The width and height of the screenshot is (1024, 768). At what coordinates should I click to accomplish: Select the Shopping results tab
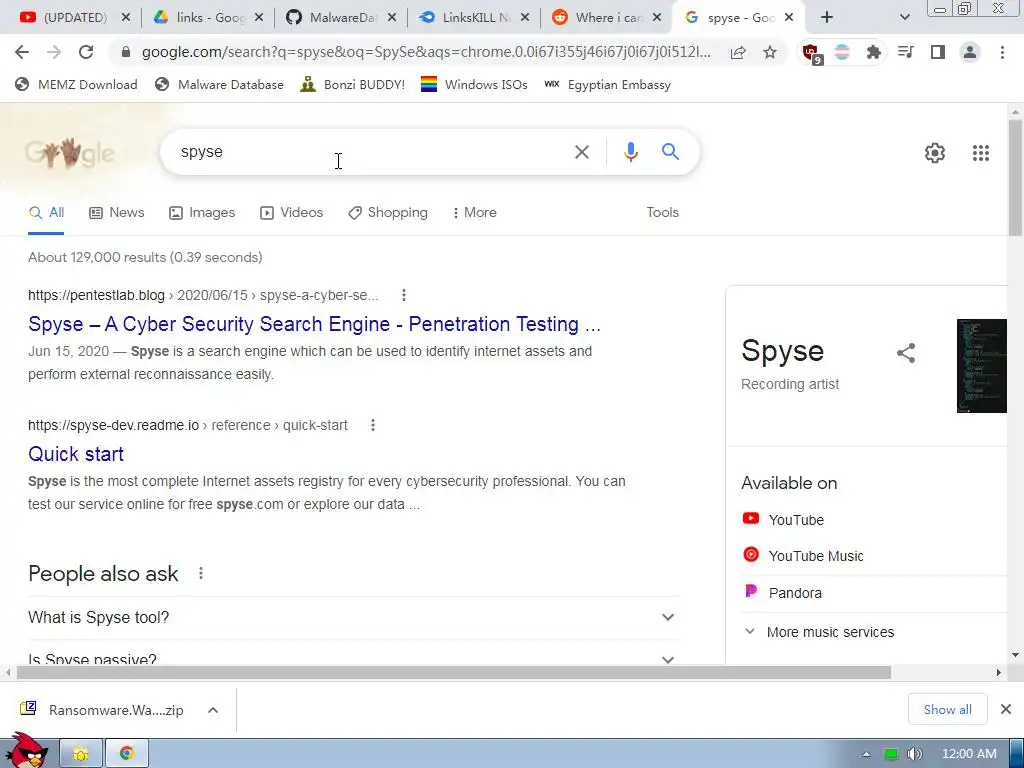click(x=388, y=213)
